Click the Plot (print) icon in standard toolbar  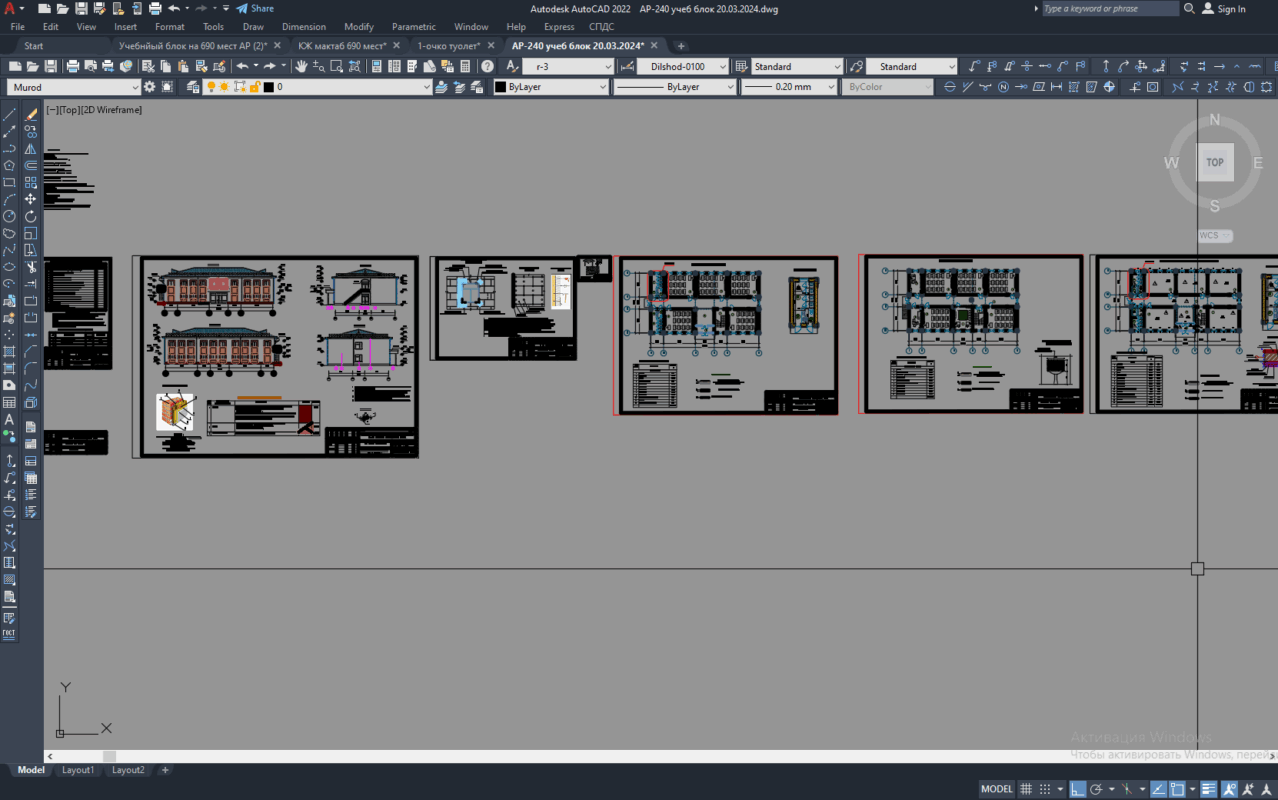73,66
